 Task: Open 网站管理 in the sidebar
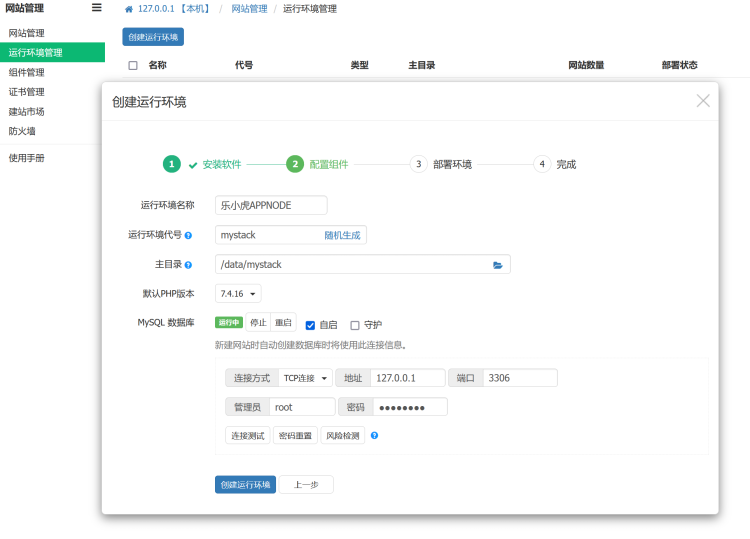pyautogui.click(x=26, y=33)
